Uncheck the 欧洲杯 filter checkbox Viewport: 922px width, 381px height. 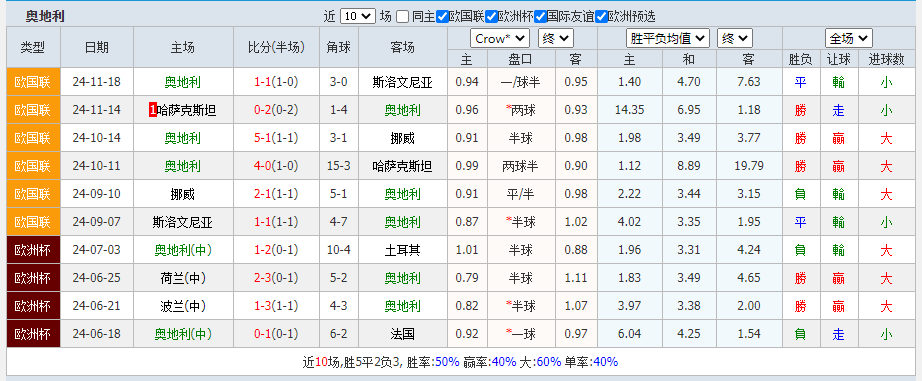[492, 16]
